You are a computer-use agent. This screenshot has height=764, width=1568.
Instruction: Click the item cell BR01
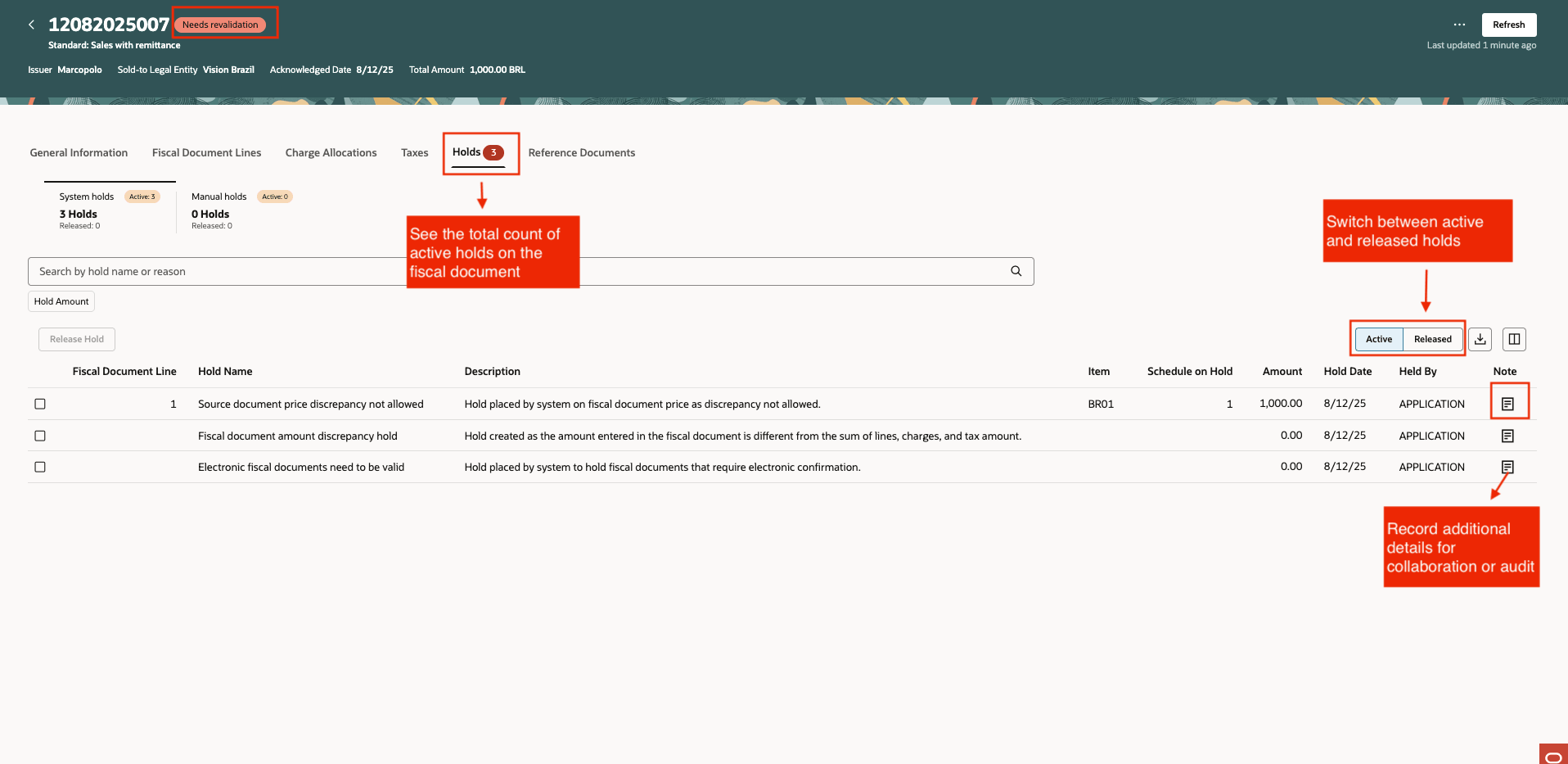tap(1101, 404)
